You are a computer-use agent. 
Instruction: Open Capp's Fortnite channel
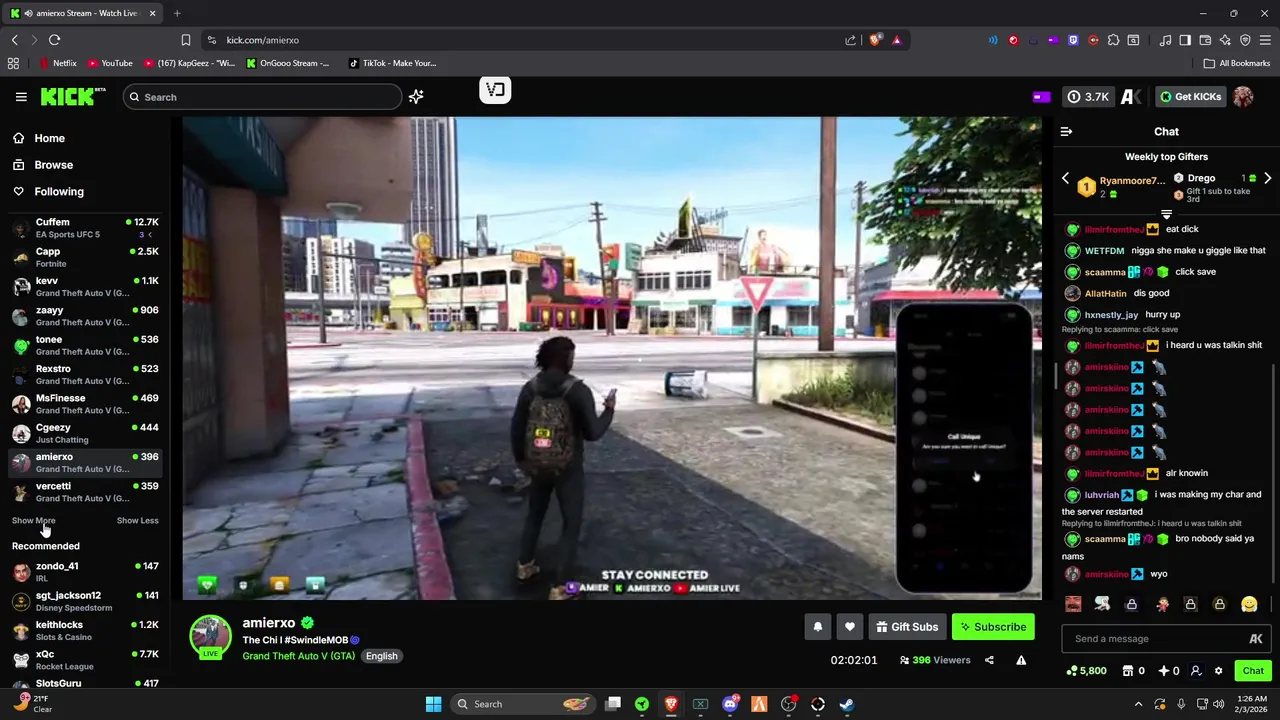[85, 257]
